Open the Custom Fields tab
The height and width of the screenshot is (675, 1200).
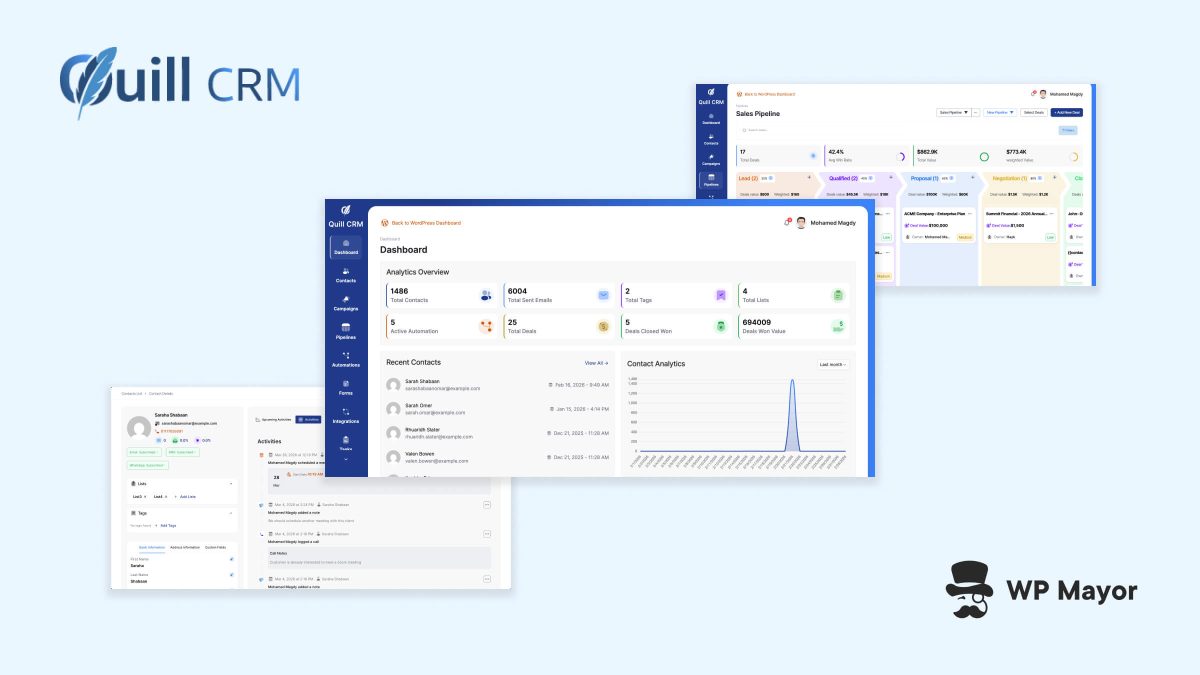click(216, 547)
